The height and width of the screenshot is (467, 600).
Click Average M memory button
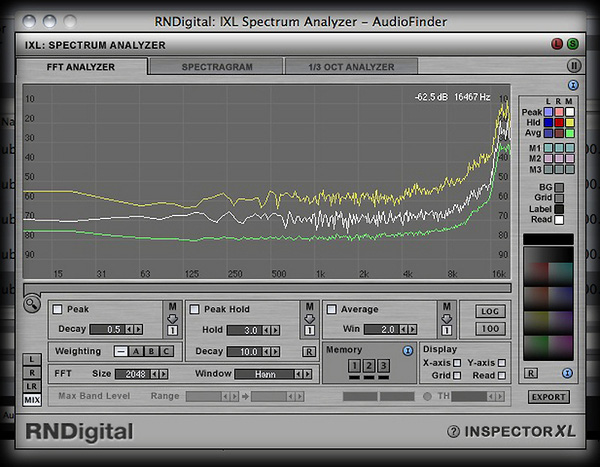coord(447,307)
